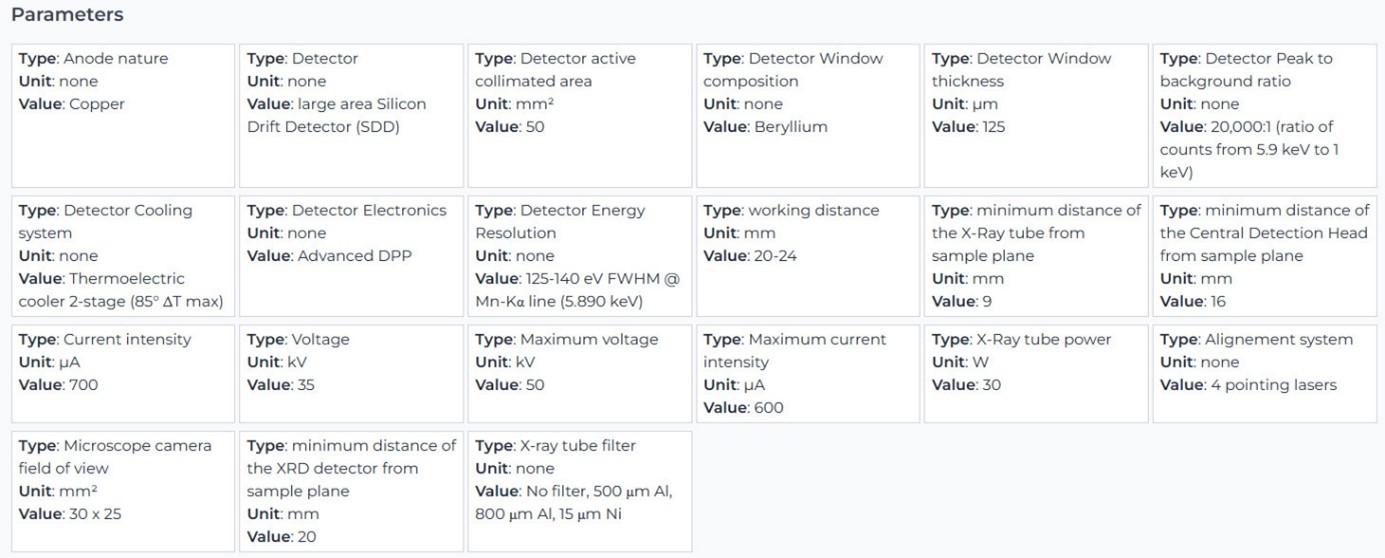
Task: Select the X-Ray tube power card
Action: [1035, 373]
